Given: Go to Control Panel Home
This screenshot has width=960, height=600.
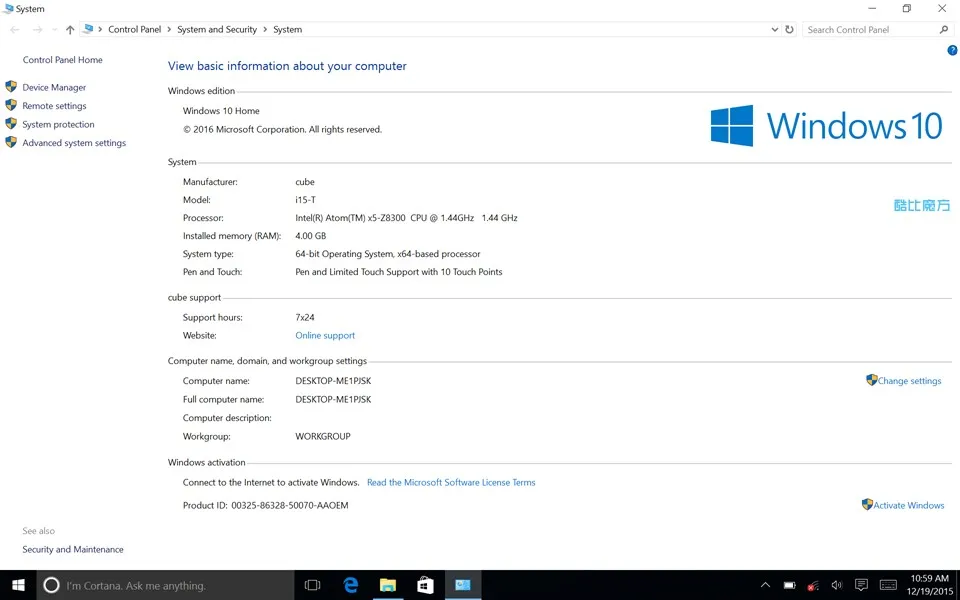Looking at the screenshot, I should tap(62, 60).
